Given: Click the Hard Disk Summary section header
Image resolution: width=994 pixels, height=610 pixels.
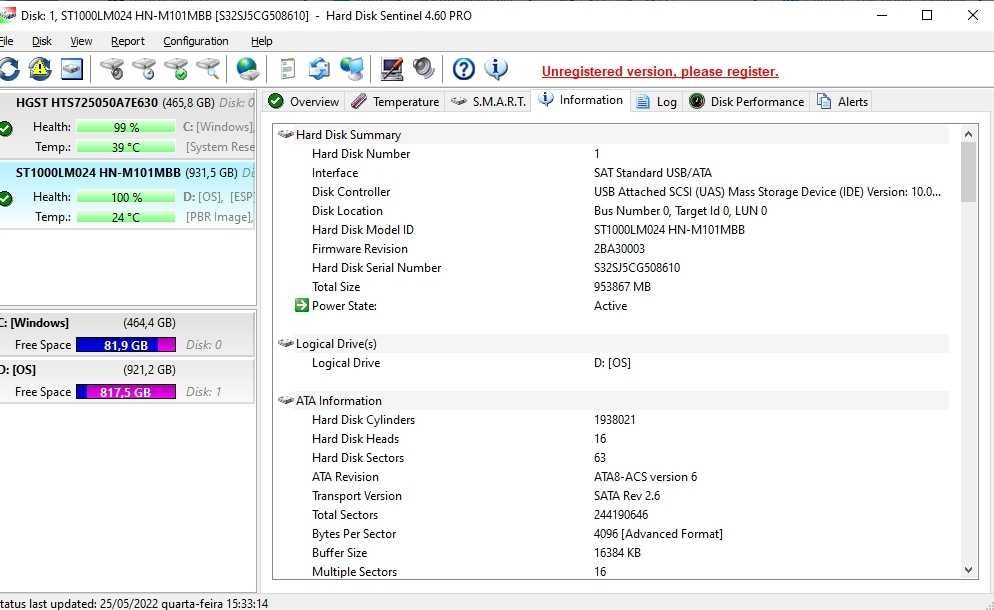Looking at the screenshot, I should click(612, 134).
